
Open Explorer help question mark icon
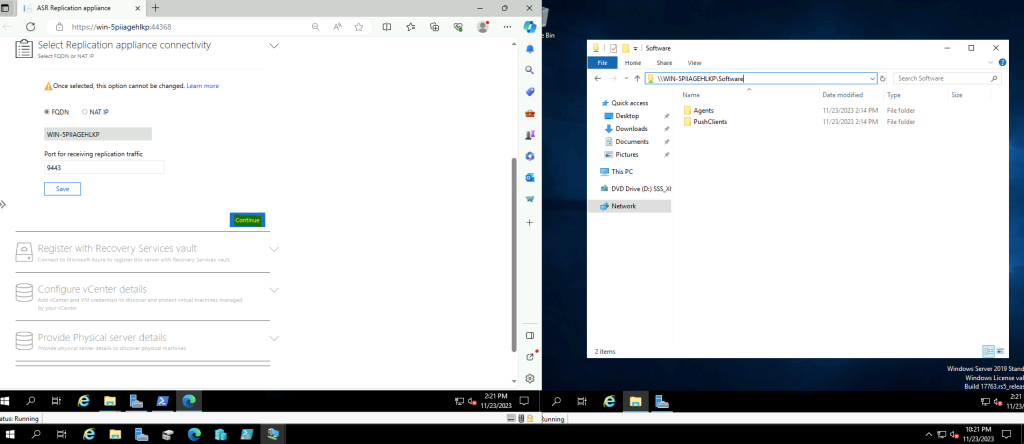[1002, 63]
